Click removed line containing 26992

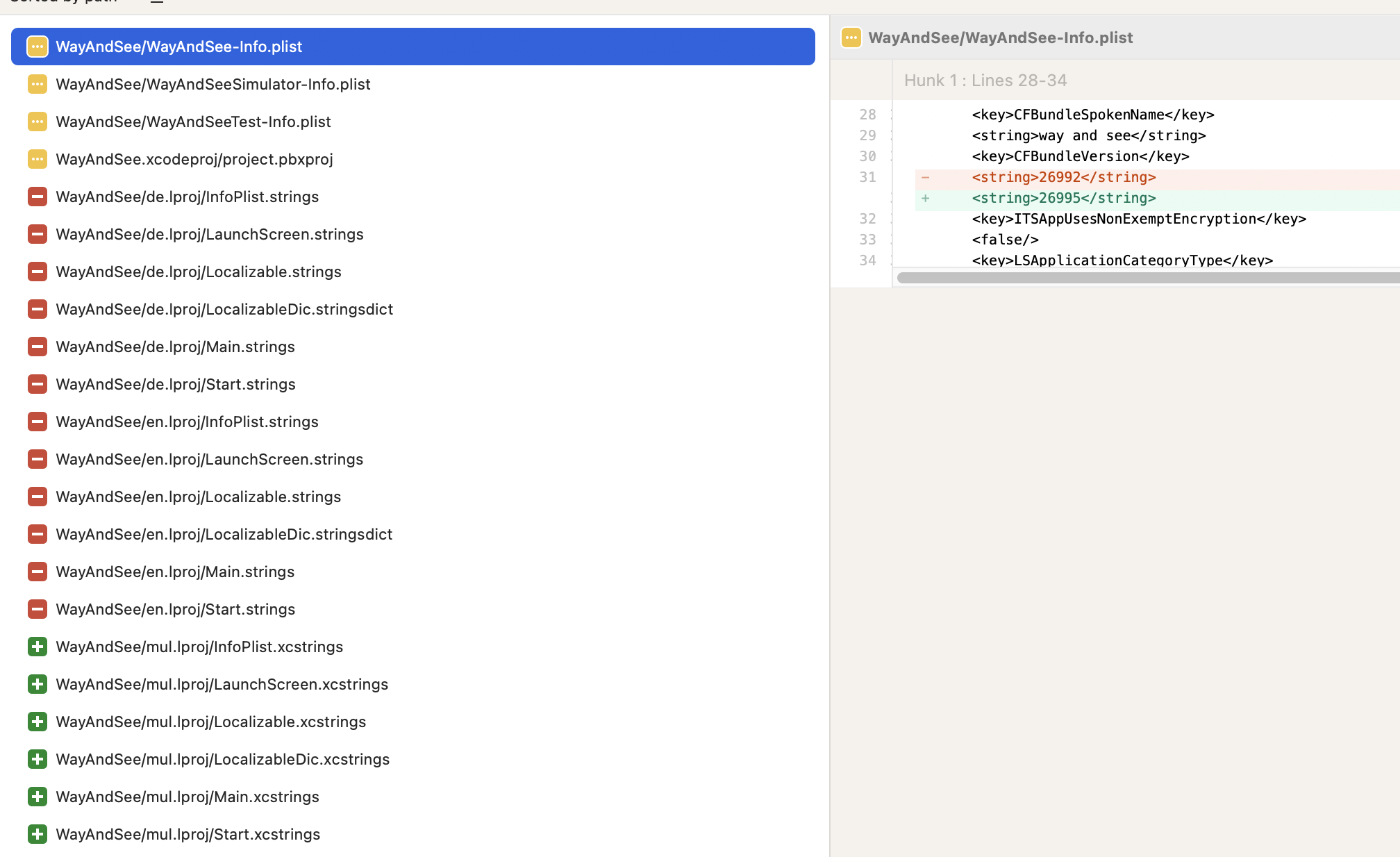1063,177
